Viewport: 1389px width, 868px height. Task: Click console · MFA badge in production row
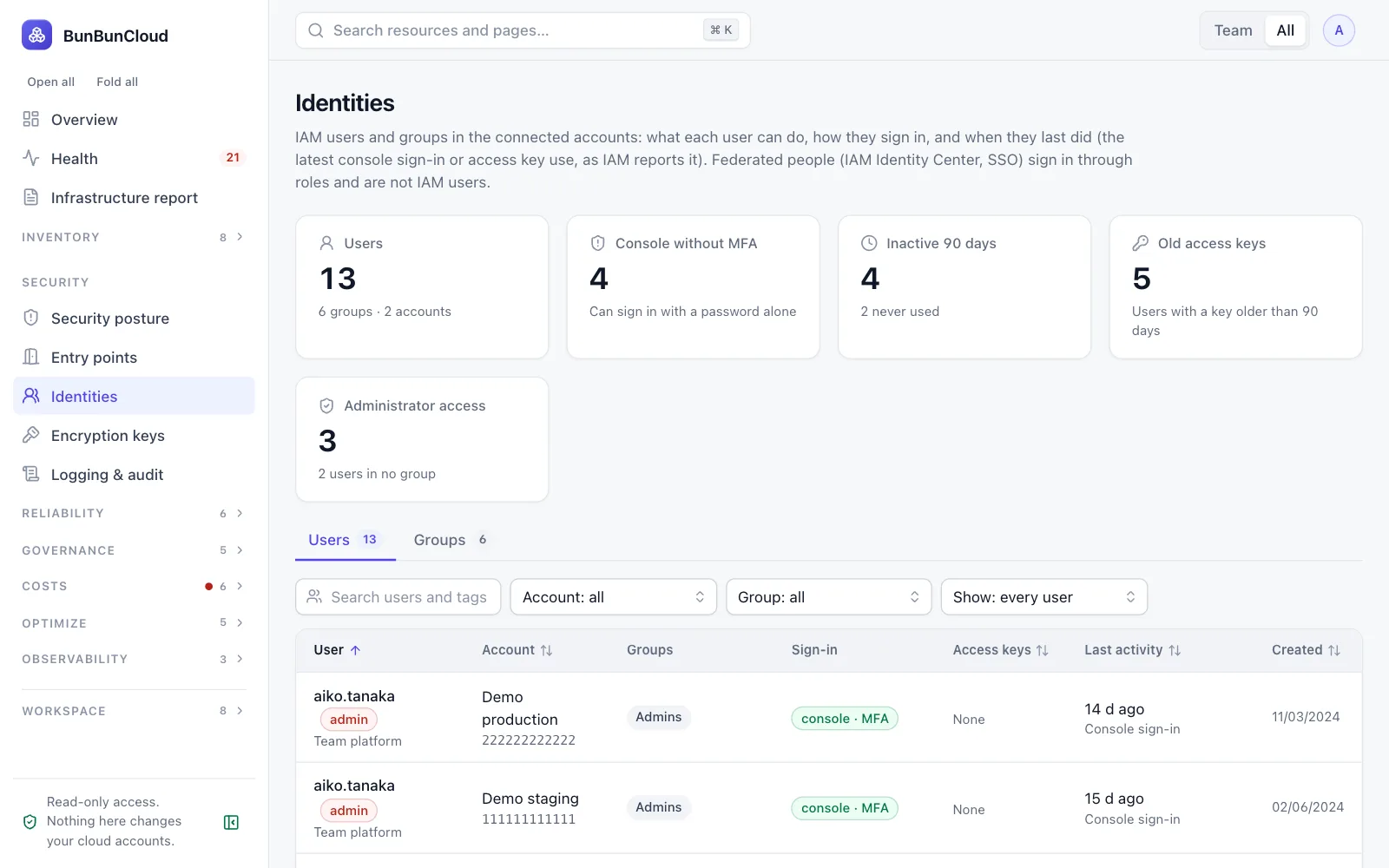tap(845, 719)
